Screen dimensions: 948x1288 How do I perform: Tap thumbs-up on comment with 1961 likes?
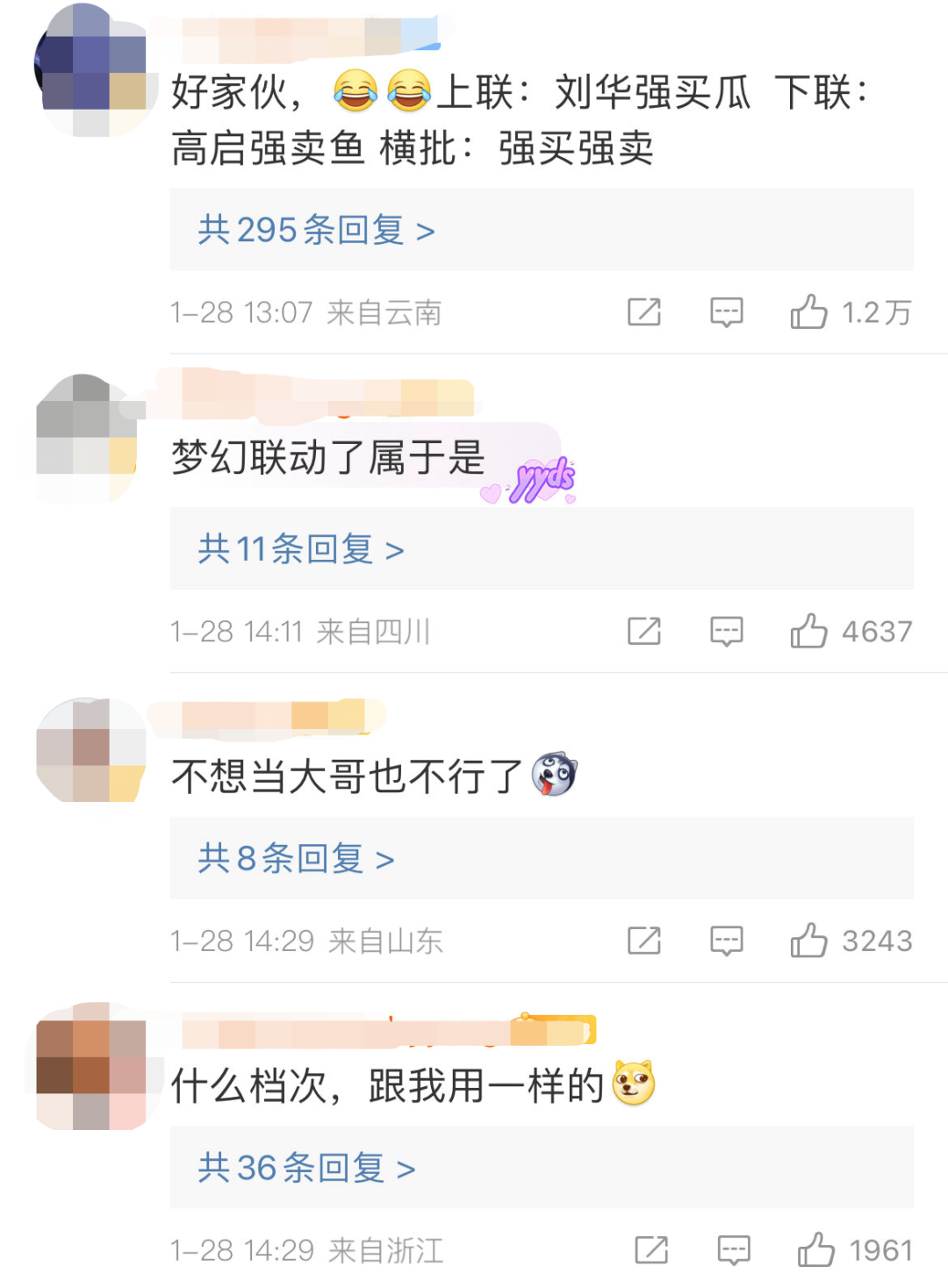pos(815,1249)
